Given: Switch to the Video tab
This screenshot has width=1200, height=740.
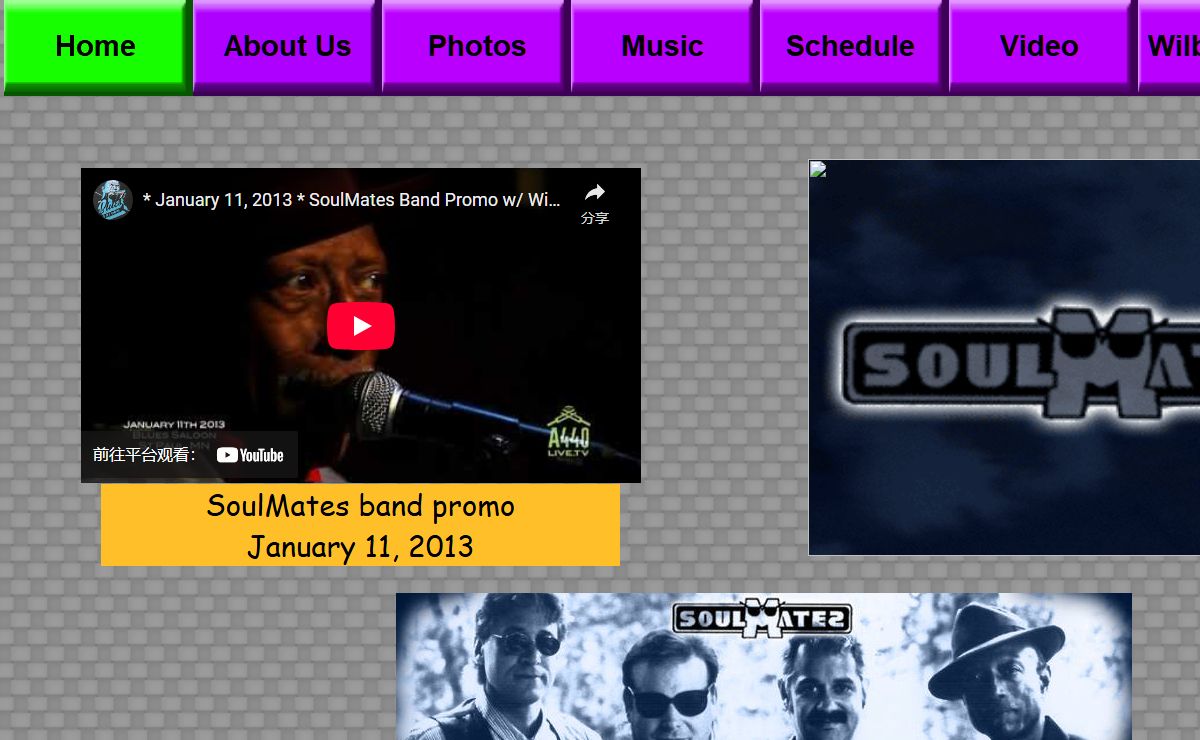Looking at the screenshot, I should click(1039, 46).
